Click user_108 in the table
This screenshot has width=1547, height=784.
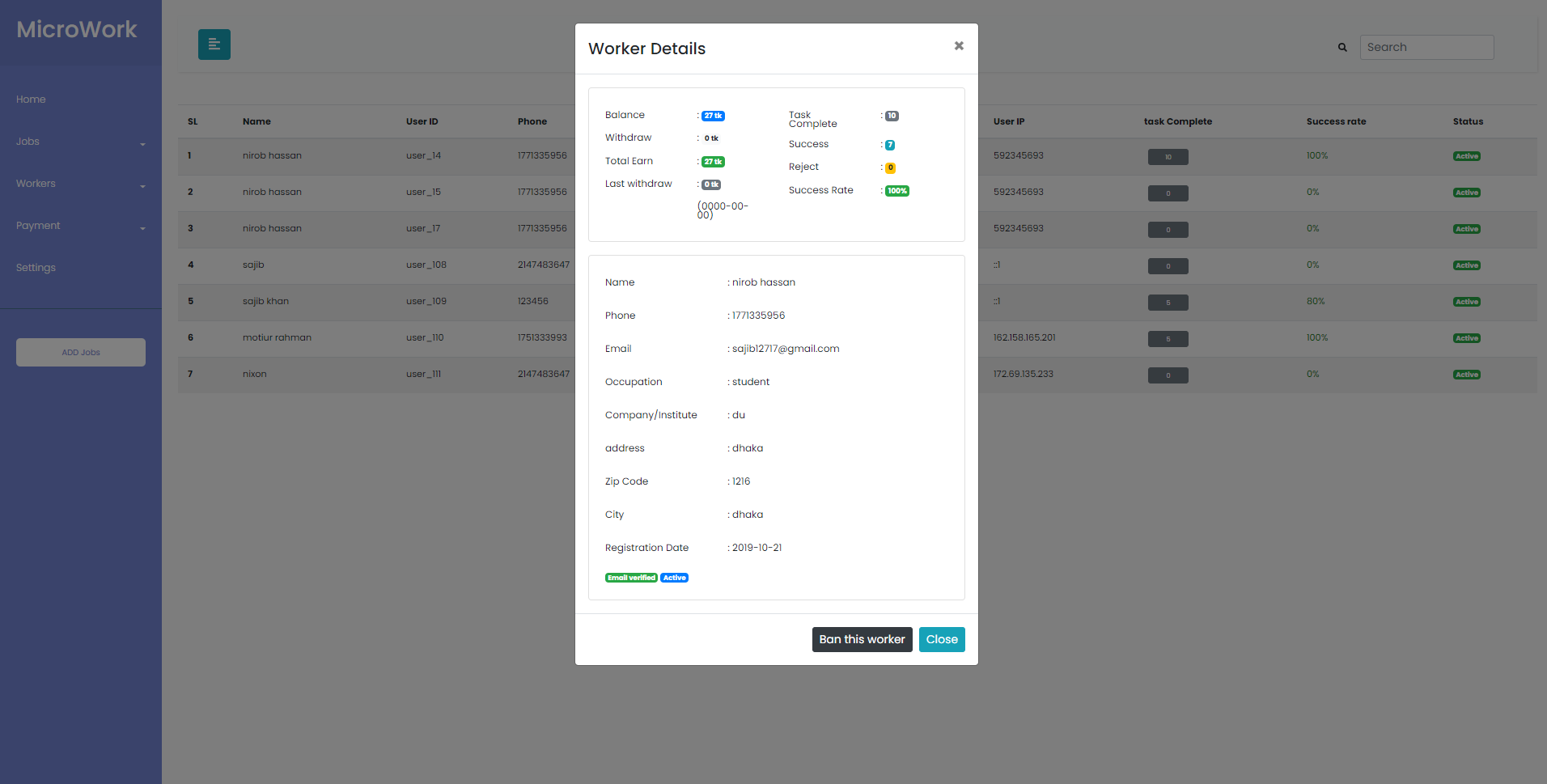tap(426, 265)
